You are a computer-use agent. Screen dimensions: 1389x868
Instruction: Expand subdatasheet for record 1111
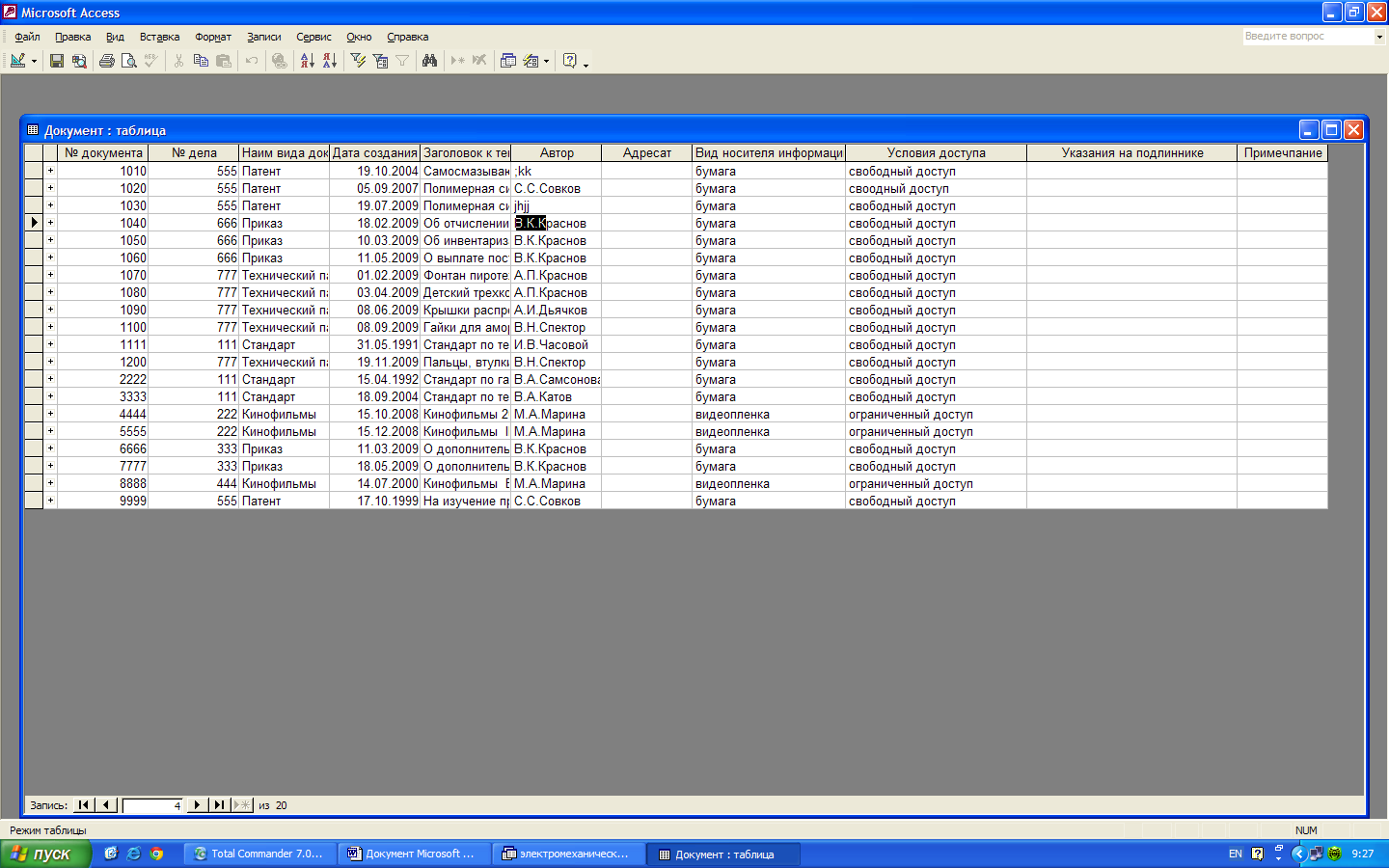click(50, 344)
